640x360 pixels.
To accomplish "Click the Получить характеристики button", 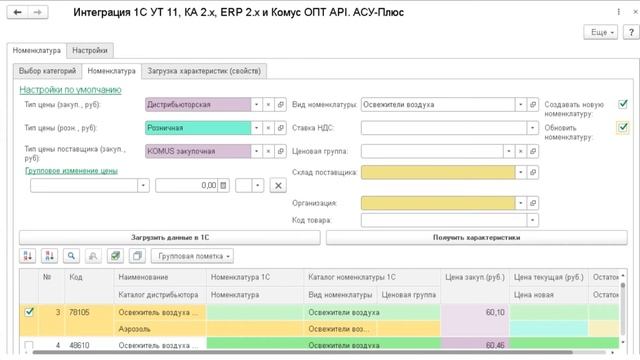I will coord(476,238).
